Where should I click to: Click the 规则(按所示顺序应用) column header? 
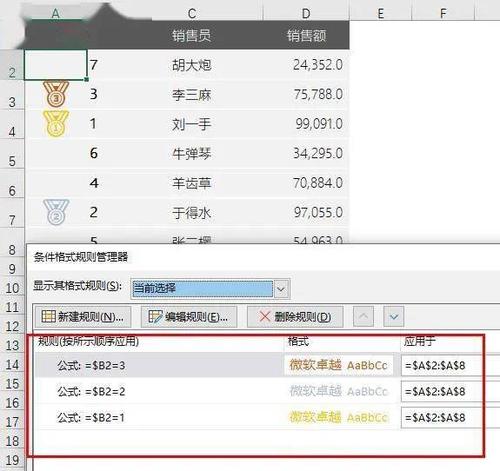click(89, 341)
